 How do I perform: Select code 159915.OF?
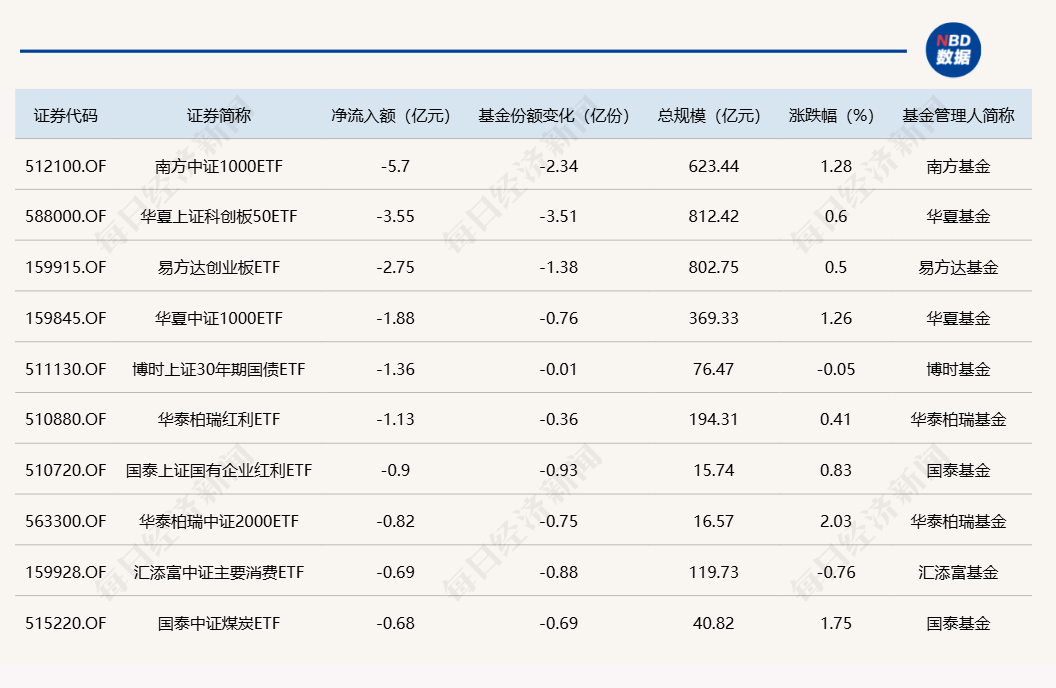click(x=66, y=267)
